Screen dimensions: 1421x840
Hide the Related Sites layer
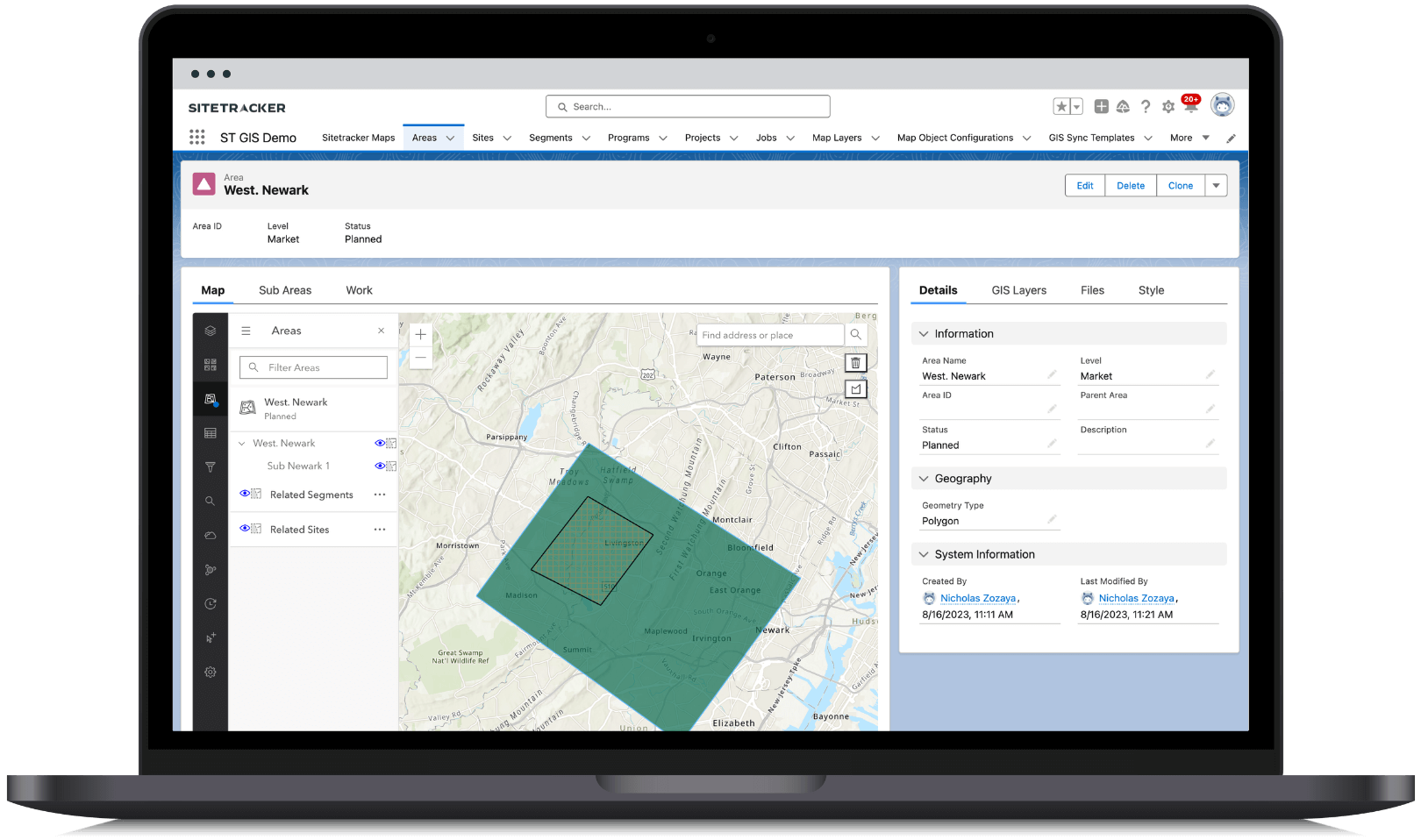[245, 528]
